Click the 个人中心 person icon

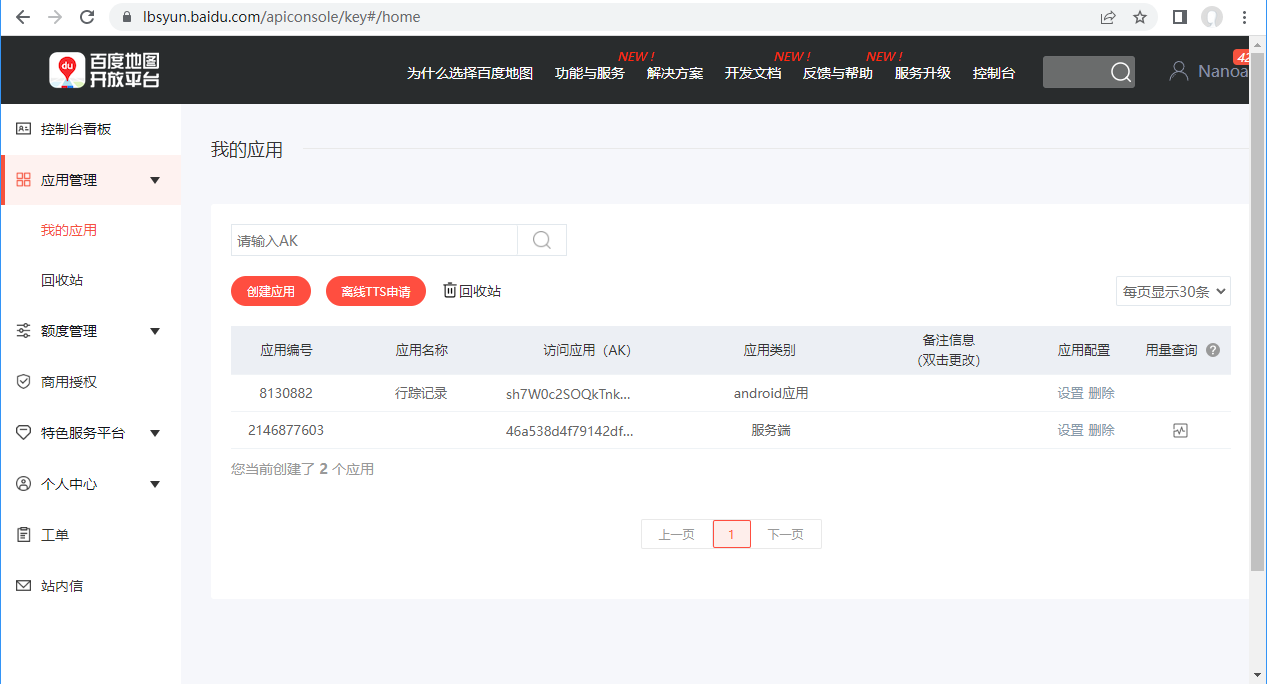[24, 484]
